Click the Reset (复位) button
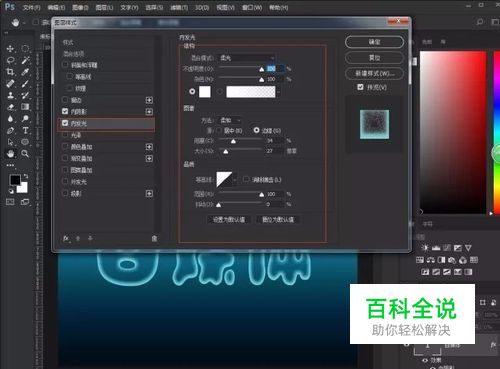Image resolution: width=500 pixels, height=369 pixels. pyautogui.click(x=374, y=58)
